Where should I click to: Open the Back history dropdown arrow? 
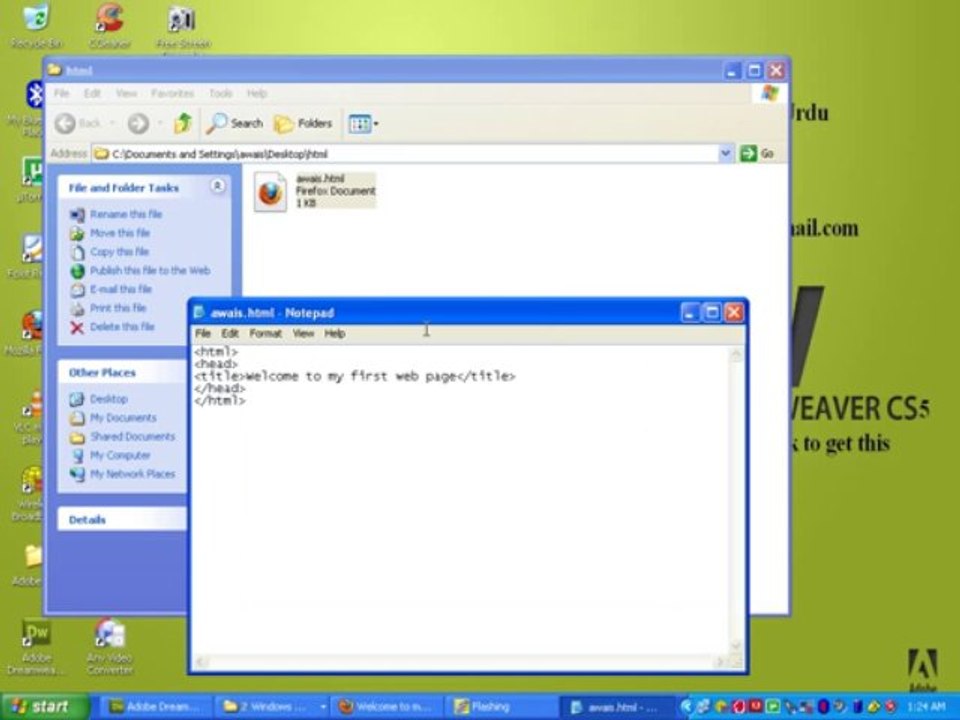click(x=112, y=124)
